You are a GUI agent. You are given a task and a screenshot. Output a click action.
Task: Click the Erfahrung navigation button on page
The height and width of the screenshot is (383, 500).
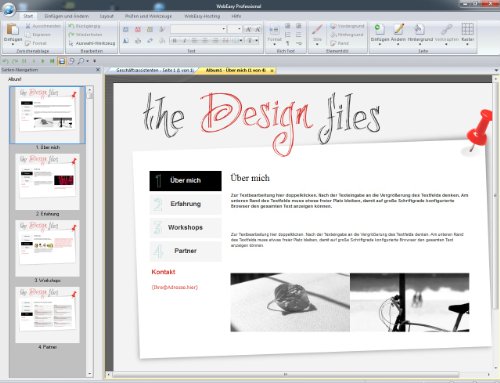click(x=185, y=204)
